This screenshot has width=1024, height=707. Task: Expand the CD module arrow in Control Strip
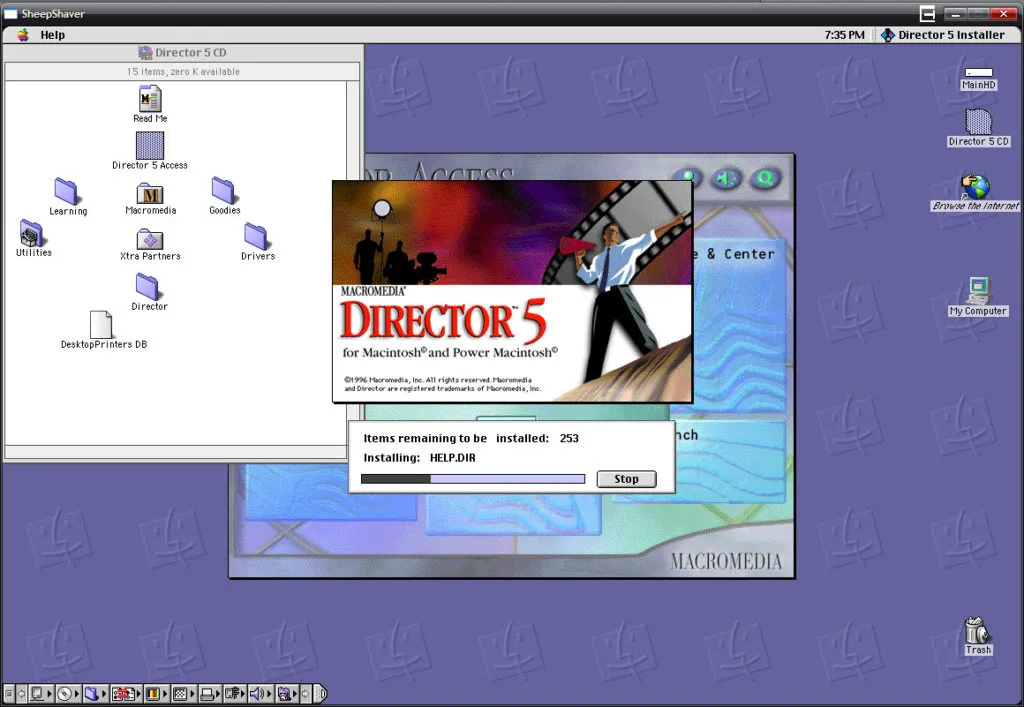coord(76,693)
